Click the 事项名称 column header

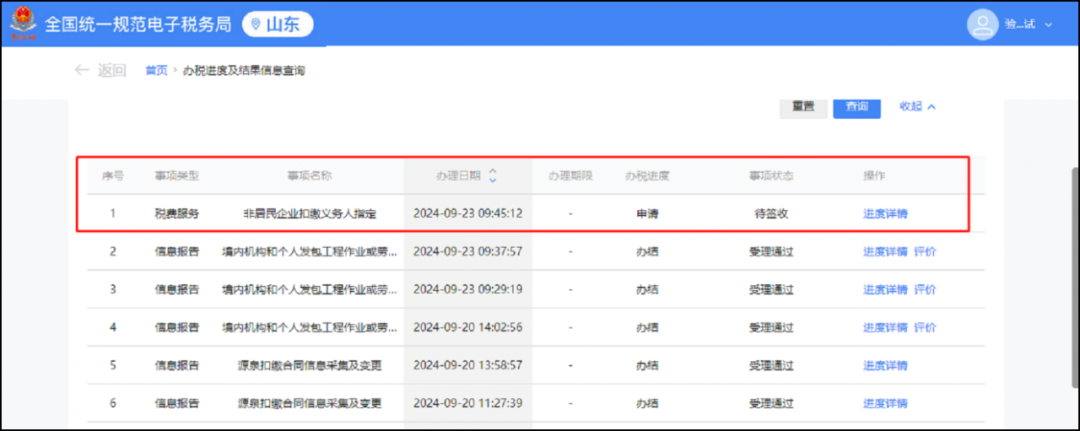pyautogui.click(x=309, y=176)
